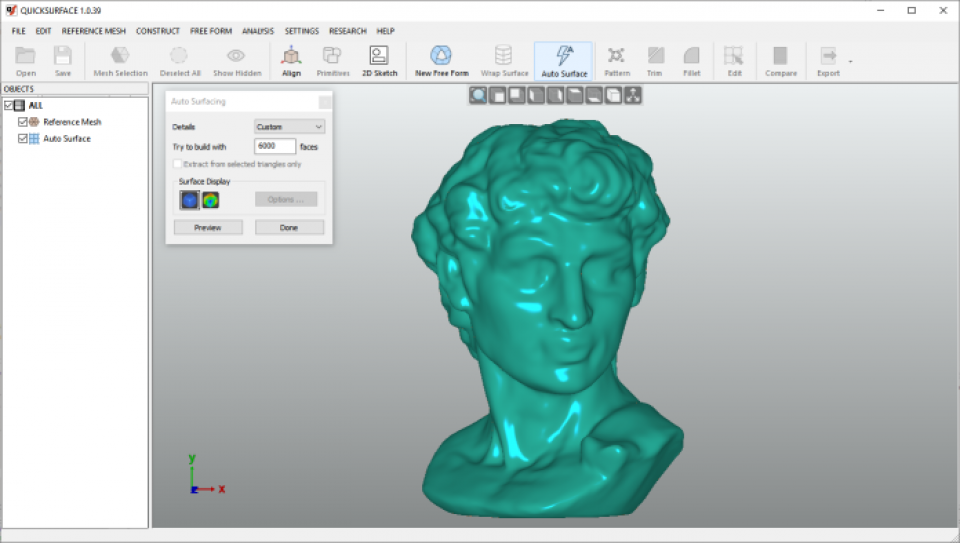Open the EDIT menu
This screenshot has height=543, width=960.
(x=43, y=31)
